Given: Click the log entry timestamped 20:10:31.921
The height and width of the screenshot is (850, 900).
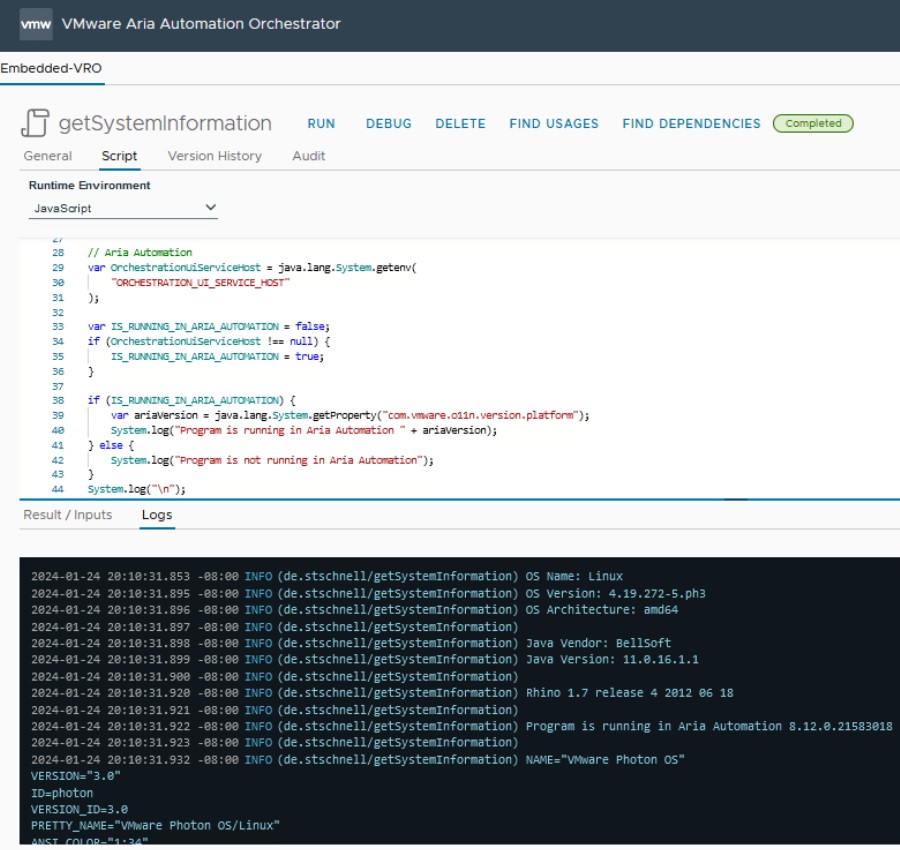Looking at the screenshot, I should click(x=275, y=710).
